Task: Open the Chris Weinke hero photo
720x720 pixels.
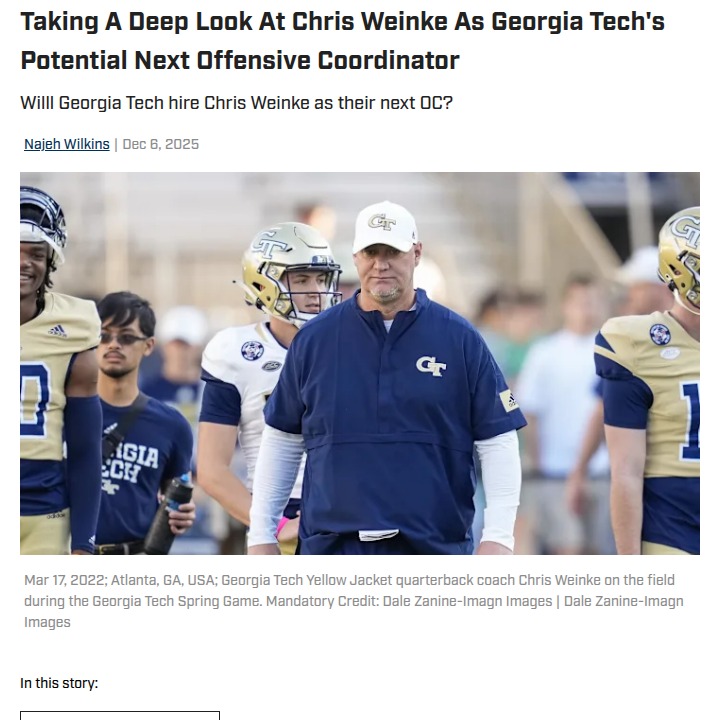Action: [360, 363]
